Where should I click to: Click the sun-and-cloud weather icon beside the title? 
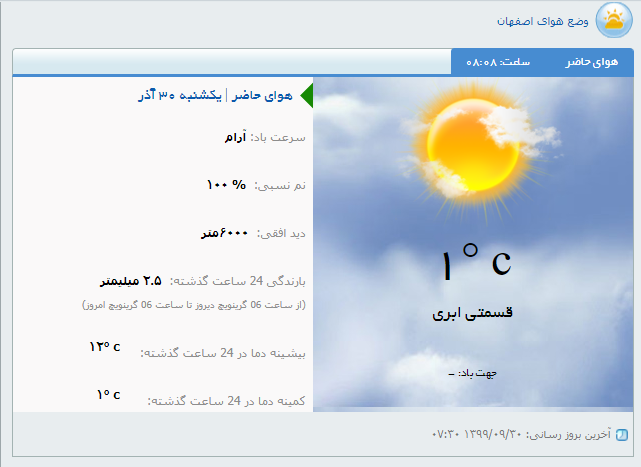(614, 20)
